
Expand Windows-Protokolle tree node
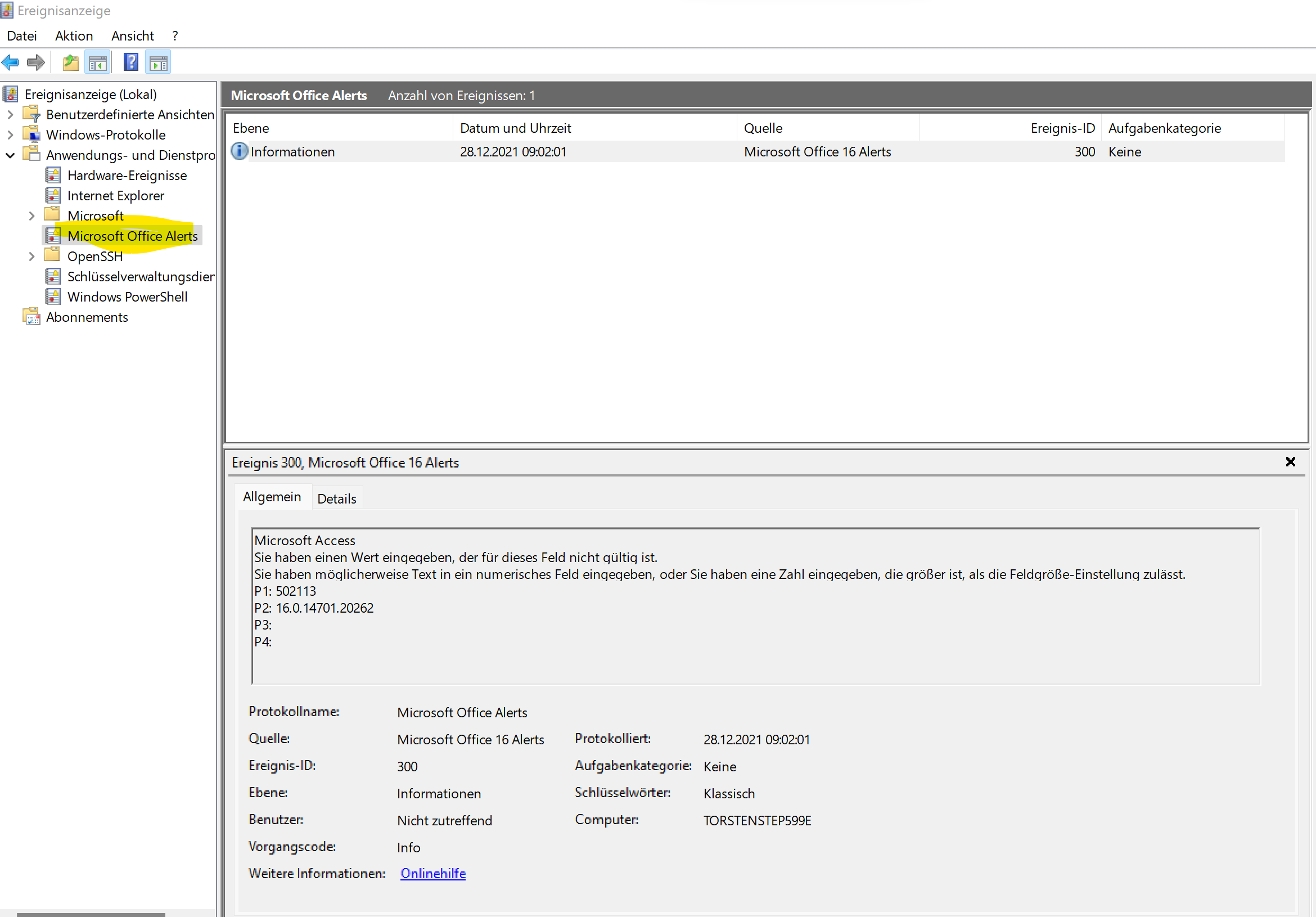point(10,135)
